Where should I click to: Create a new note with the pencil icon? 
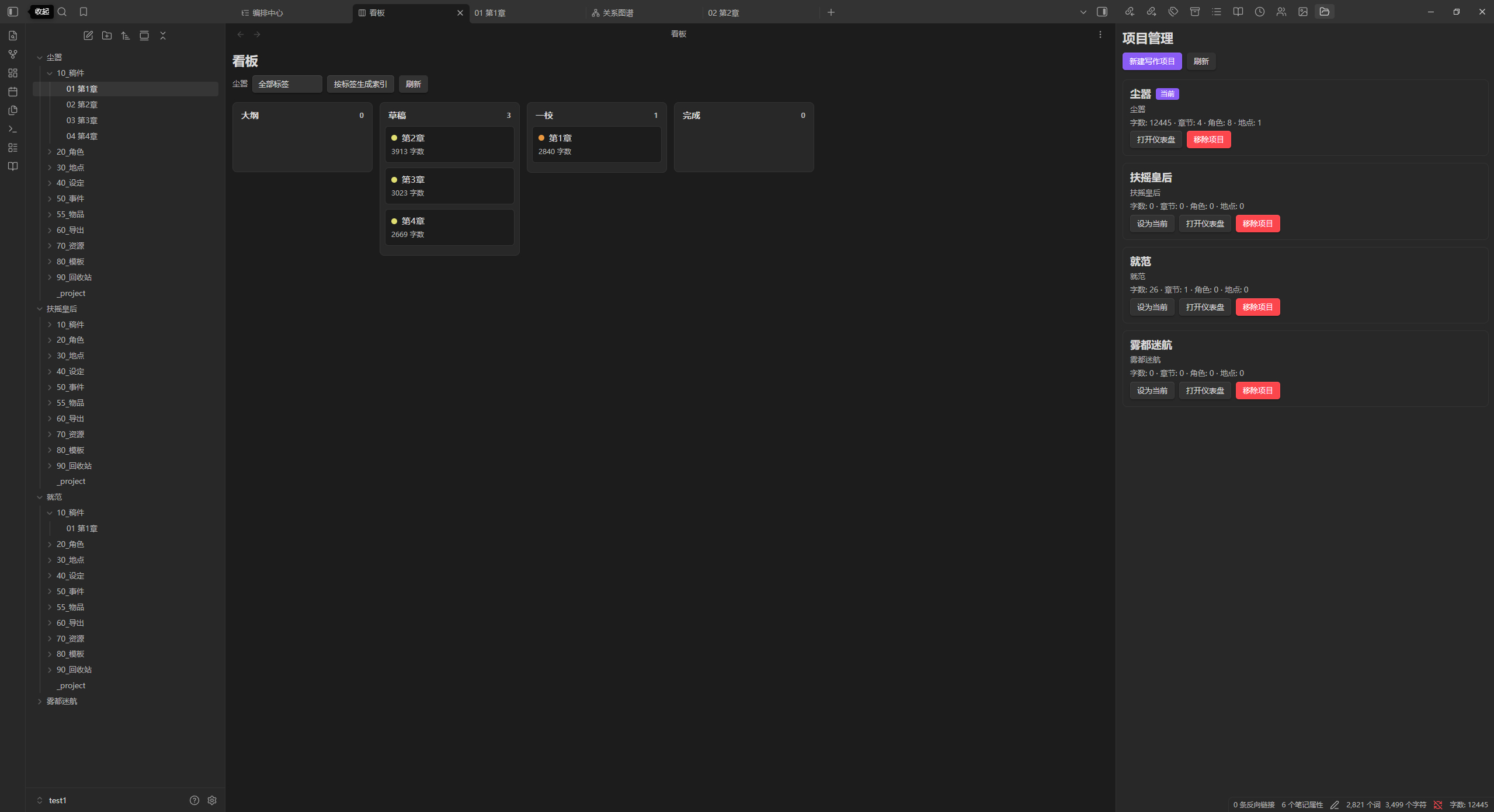point(88,36)
